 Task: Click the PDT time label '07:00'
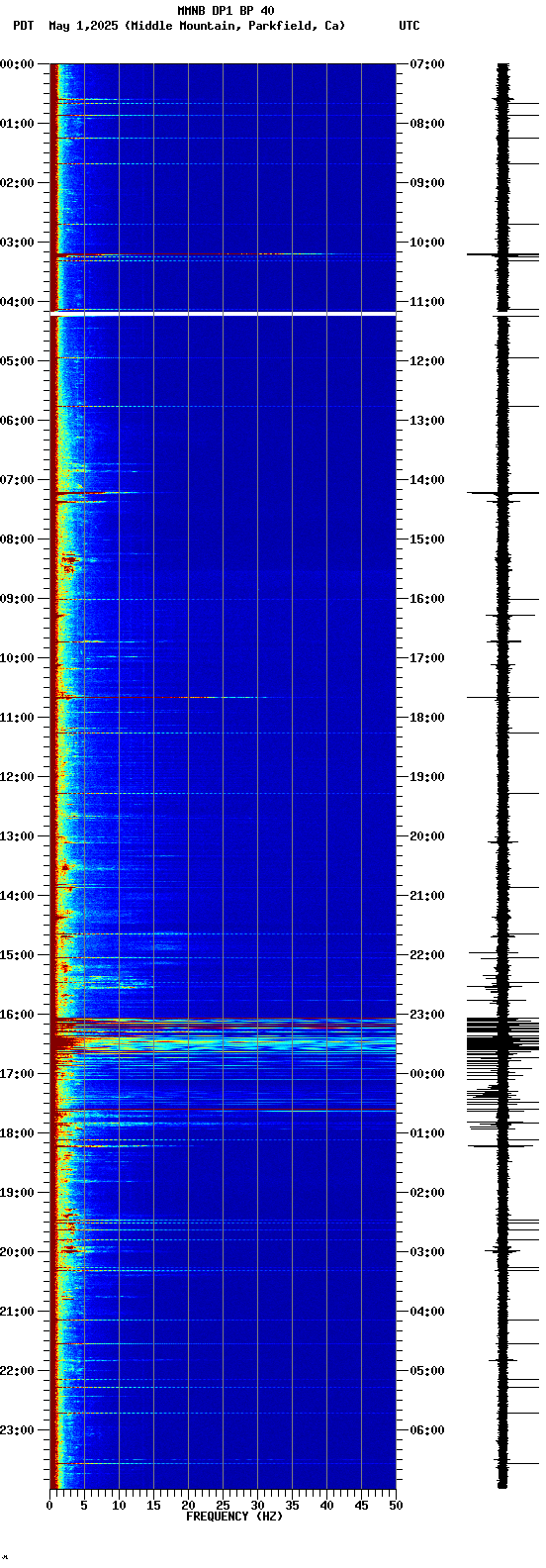click(x=17, y=480)
